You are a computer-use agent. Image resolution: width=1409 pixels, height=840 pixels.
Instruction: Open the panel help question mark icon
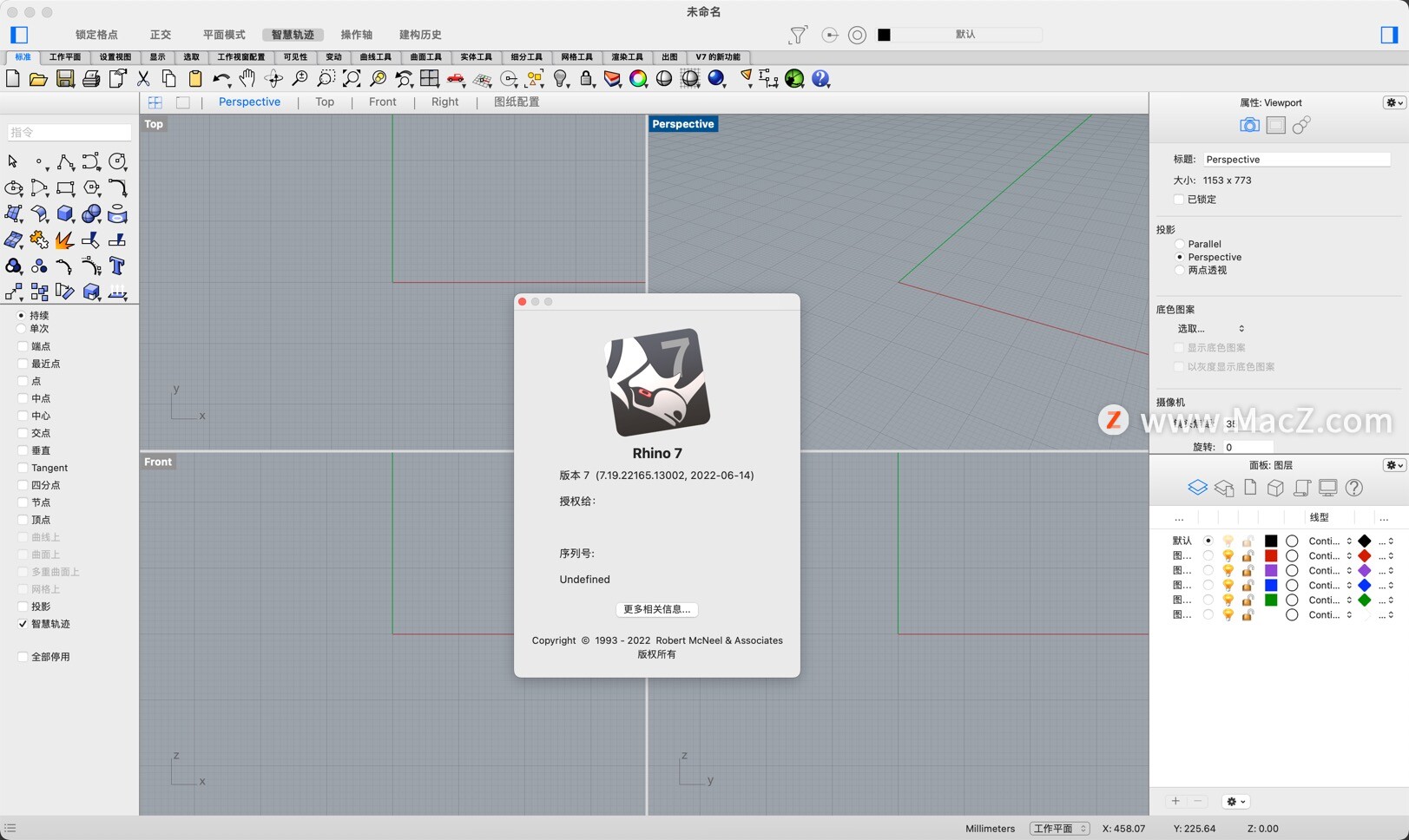pyautogui.click(x=1353, y=488)
